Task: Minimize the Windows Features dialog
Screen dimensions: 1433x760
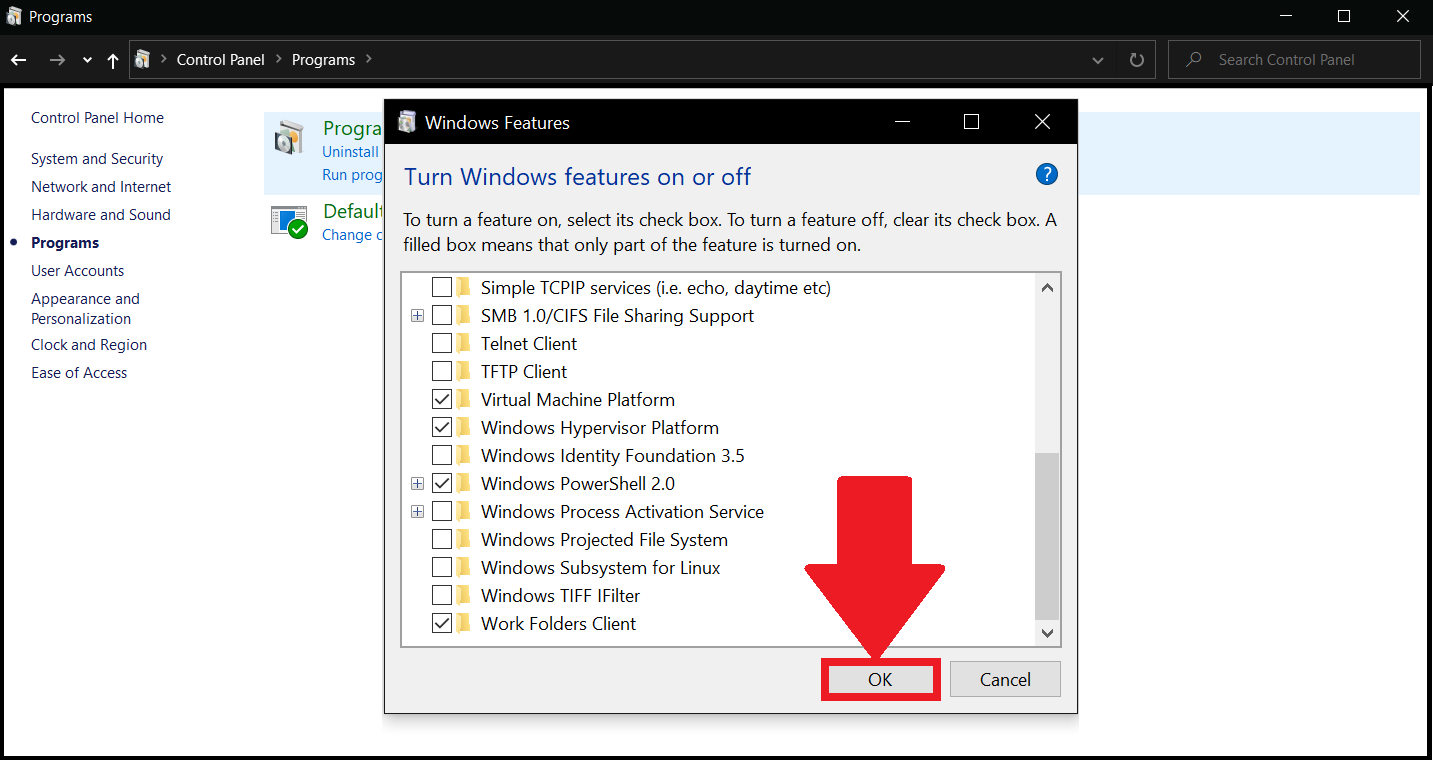Action: coord(903,122)
